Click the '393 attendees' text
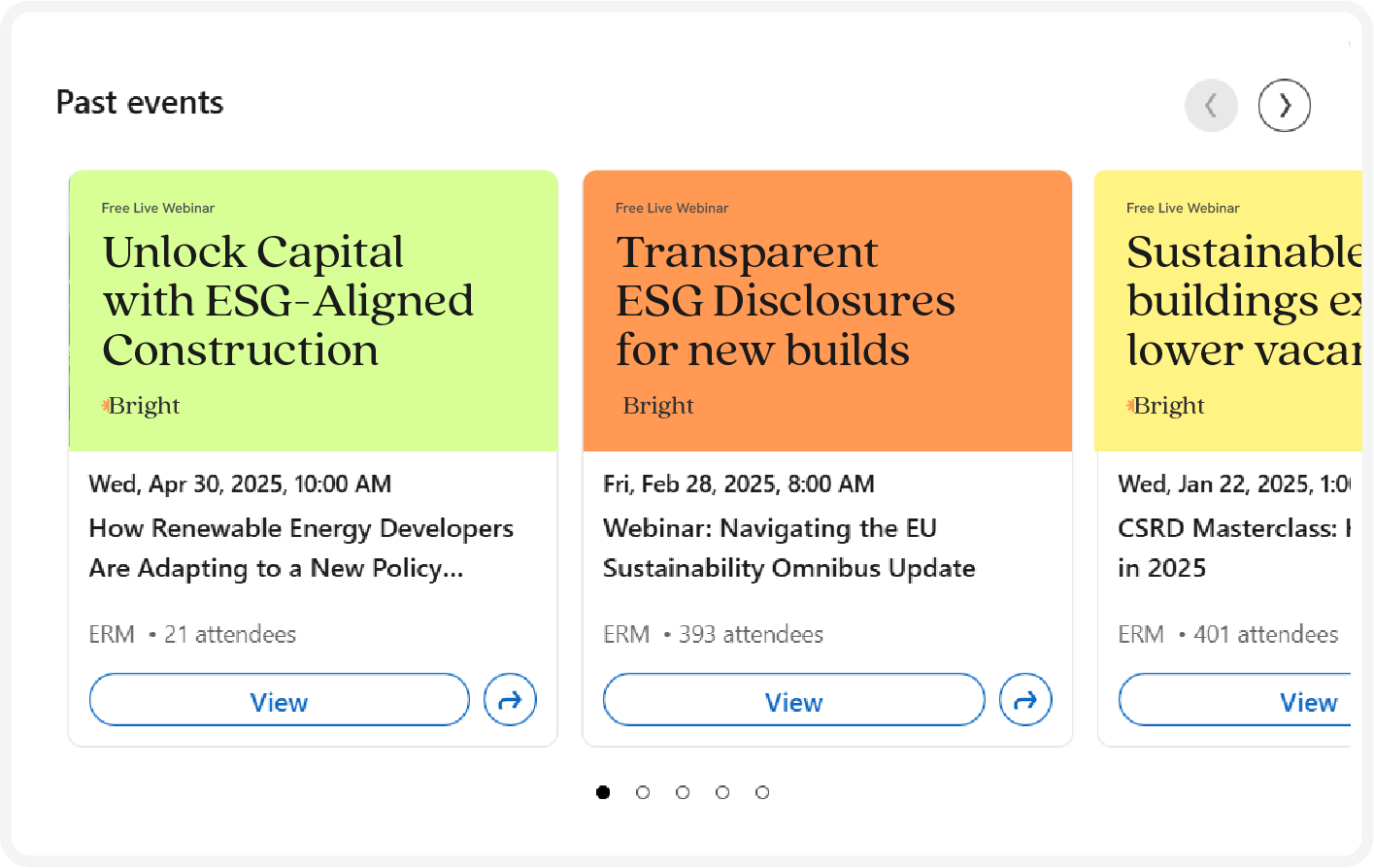 tap(751, 634)
